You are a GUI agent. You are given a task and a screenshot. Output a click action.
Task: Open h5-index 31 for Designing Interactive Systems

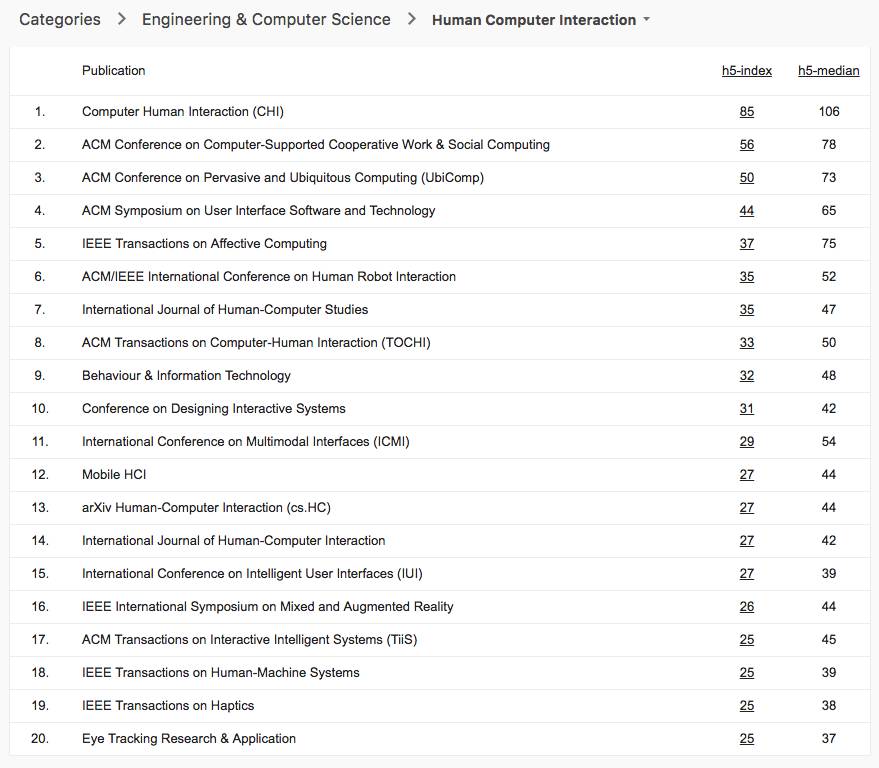tap(747, 409)
